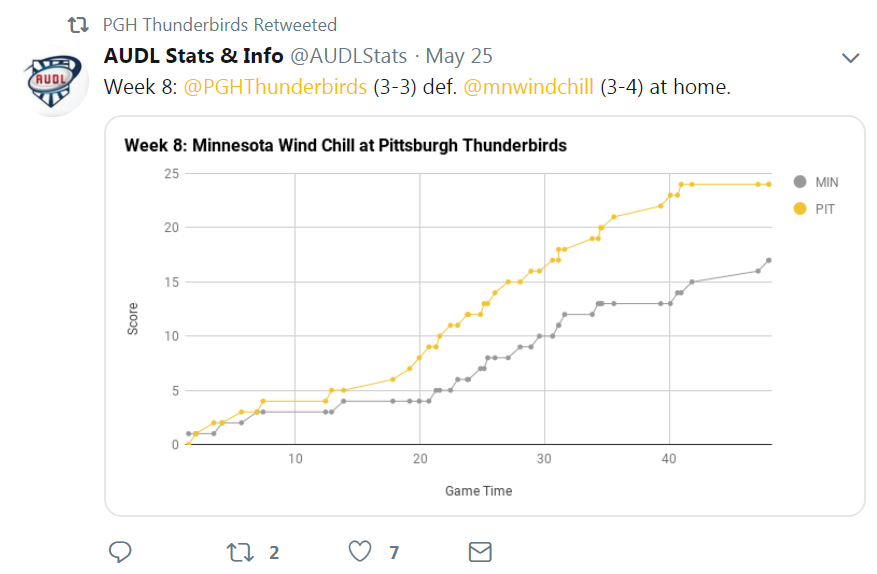Viewport: 877px width, 574px height.
Task: Send tweet via direct message envelope icon
Action: 480,551
